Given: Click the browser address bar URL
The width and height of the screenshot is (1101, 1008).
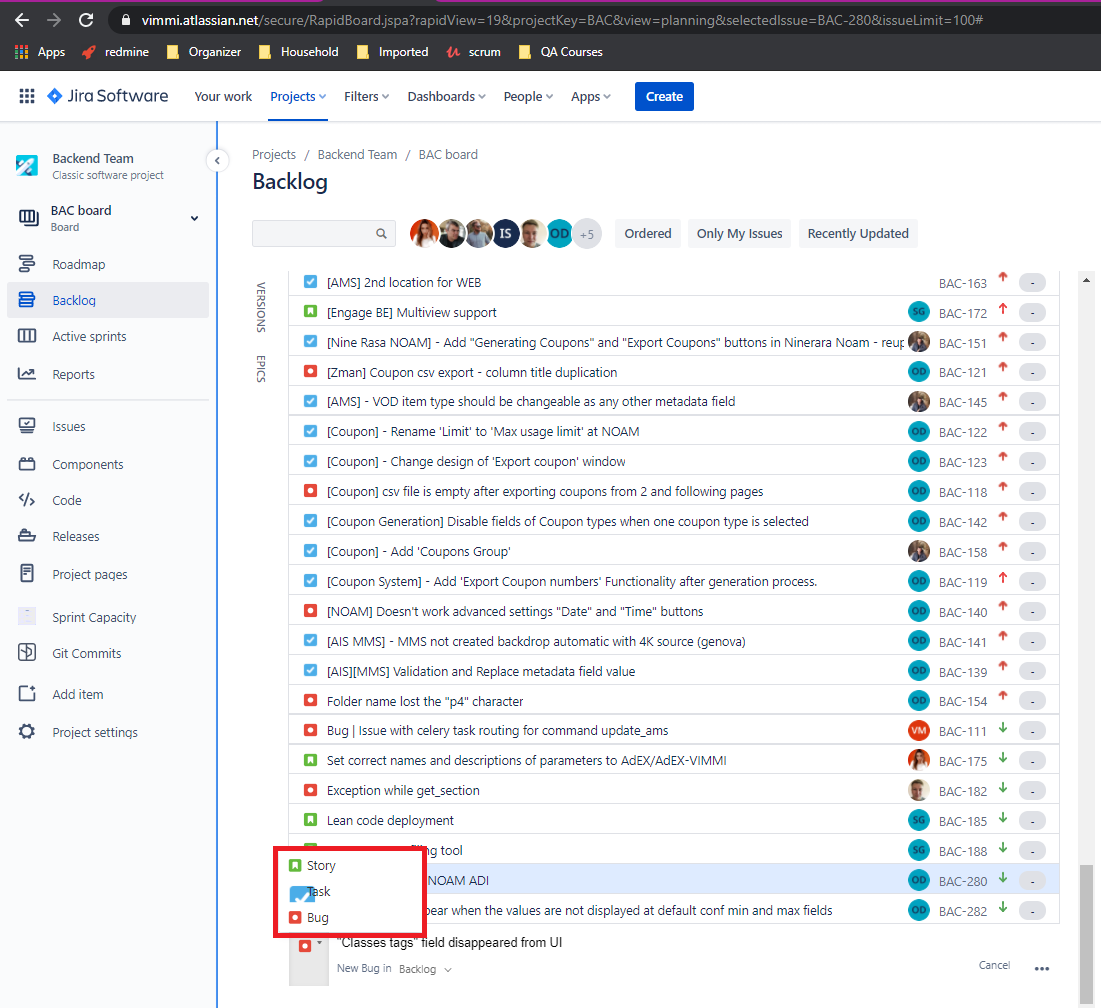Looking at the screenshot, I should 562,20.
